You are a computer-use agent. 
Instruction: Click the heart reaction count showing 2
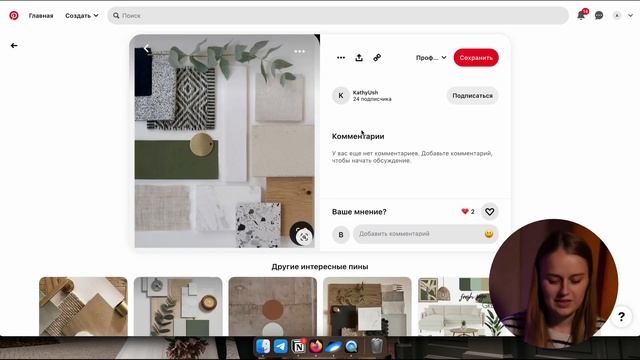(468, 211)
